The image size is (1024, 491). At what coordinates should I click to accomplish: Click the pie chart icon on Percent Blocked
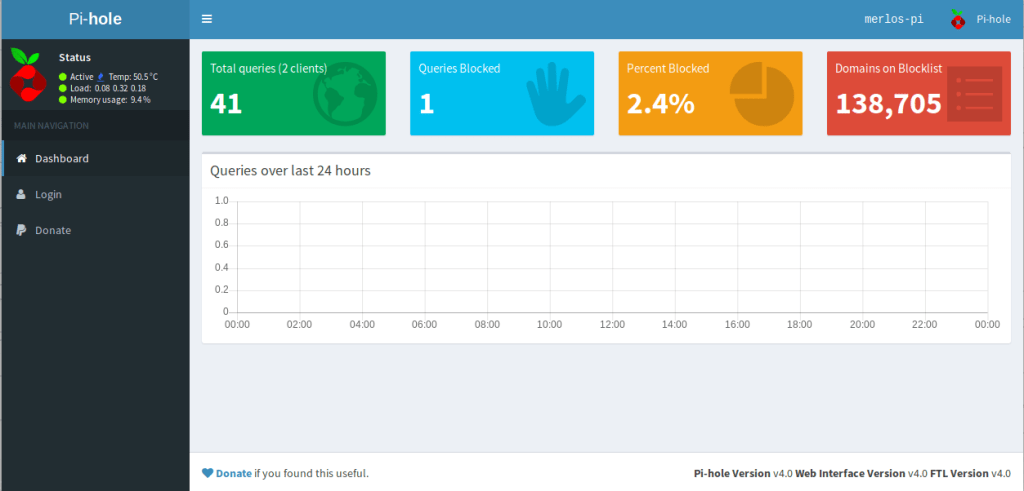pos(761,93)
